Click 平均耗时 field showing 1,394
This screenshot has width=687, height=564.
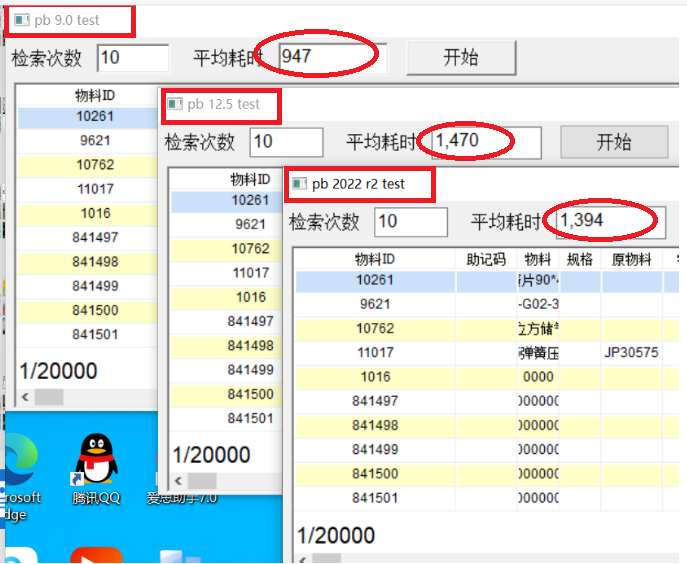[611, 222]
